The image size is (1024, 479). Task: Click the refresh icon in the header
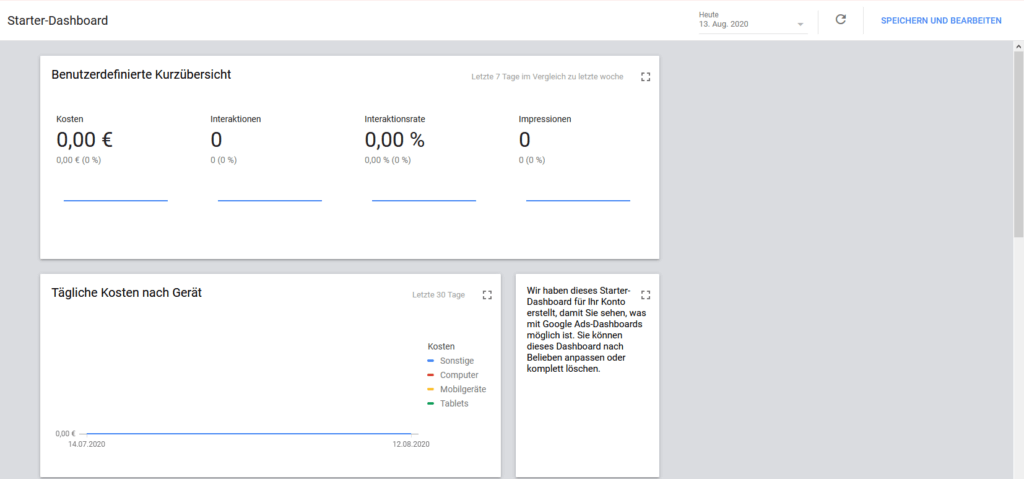click(x=840, y=20)
